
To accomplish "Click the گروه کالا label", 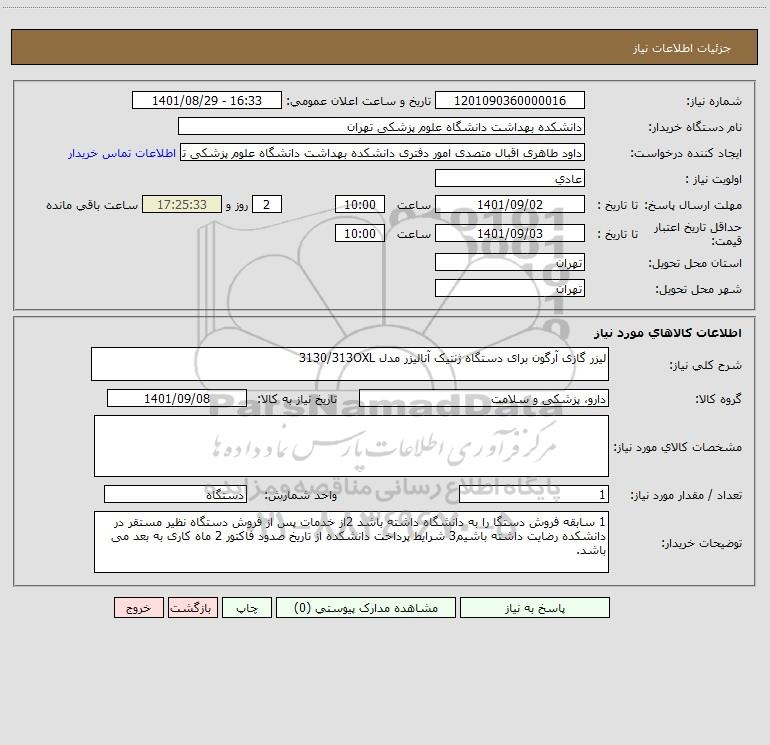I will click(719, 399).
